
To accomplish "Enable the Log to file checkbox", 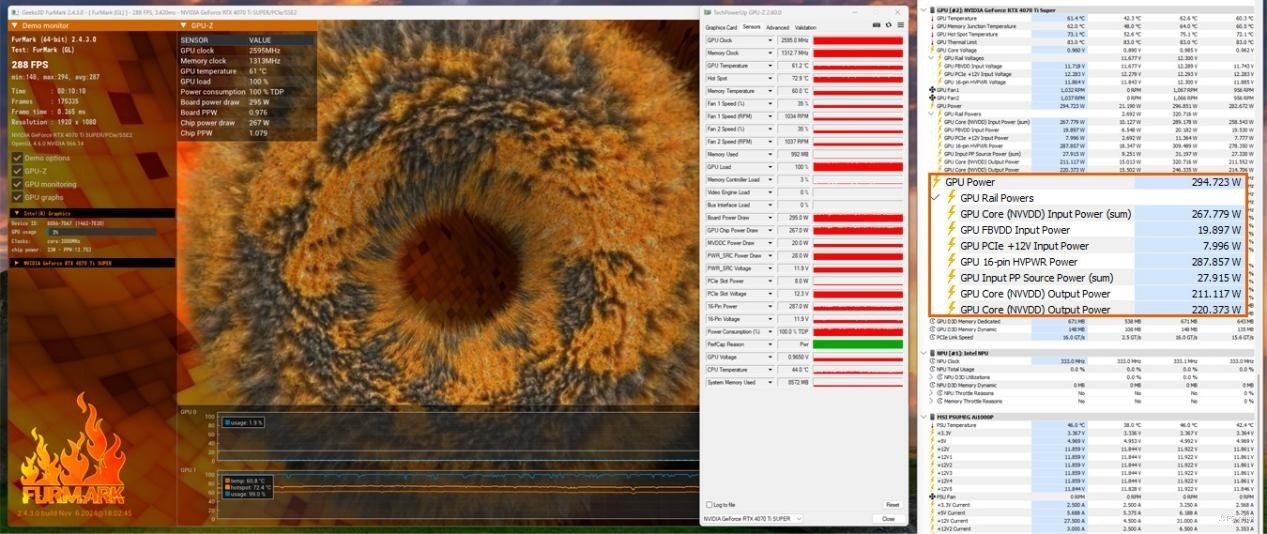I will click(709, 505).
